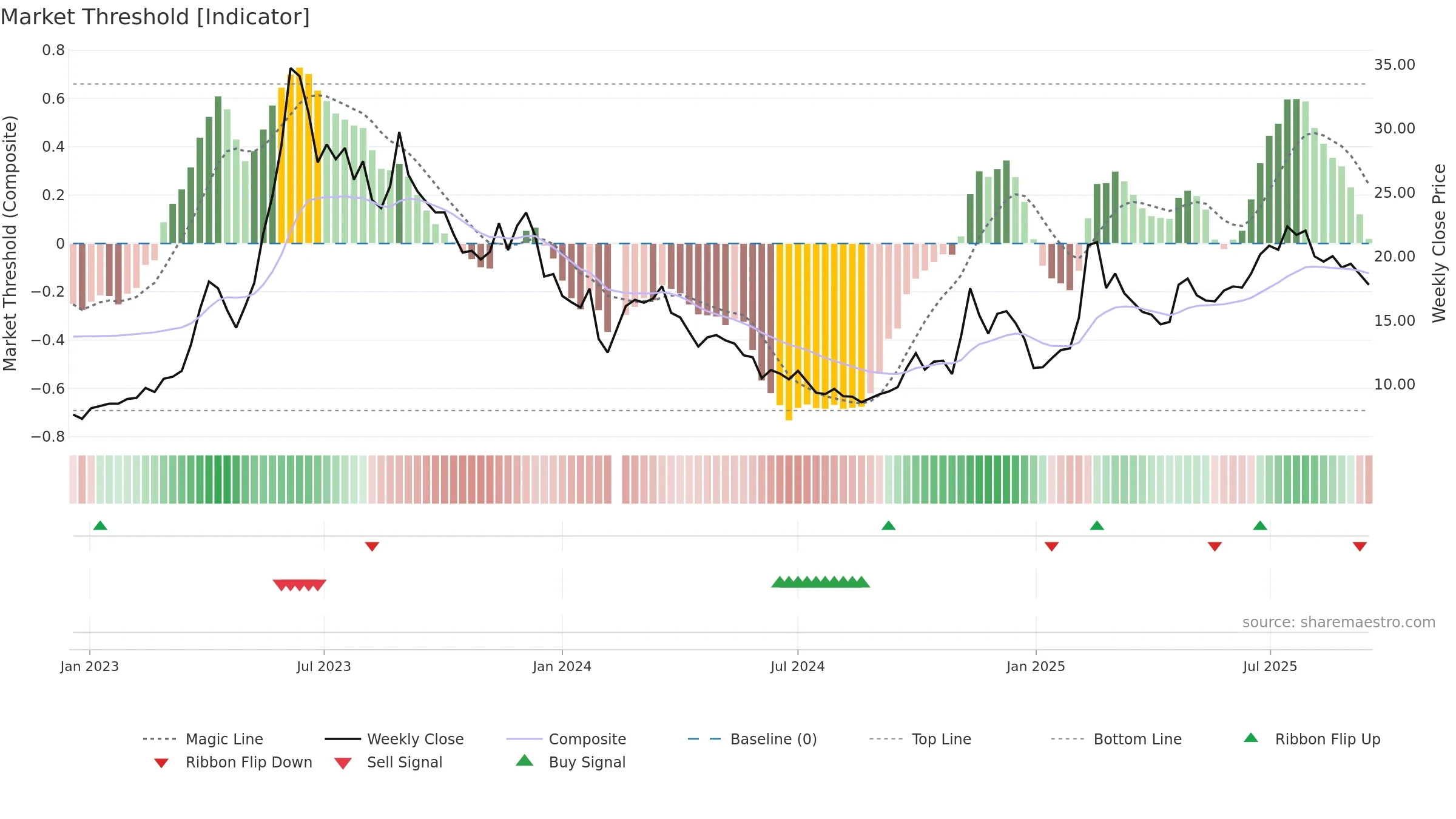The image size is (1456, 819).
Task: Click the red Ribbon Flip Down legend triangle
Action: 161,763
